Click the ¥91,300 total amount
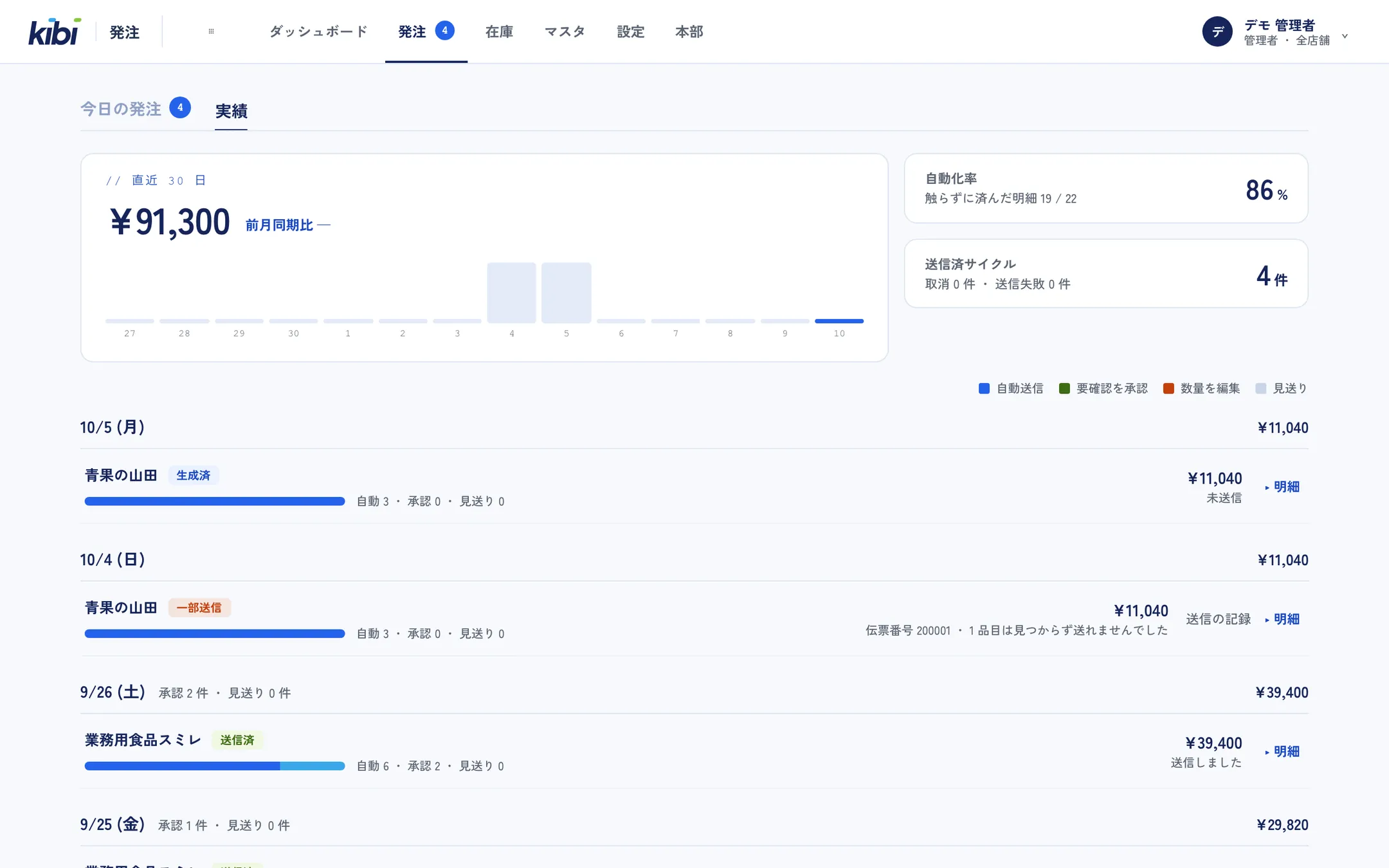This screenshot has height=868, width=1389. 170,222
